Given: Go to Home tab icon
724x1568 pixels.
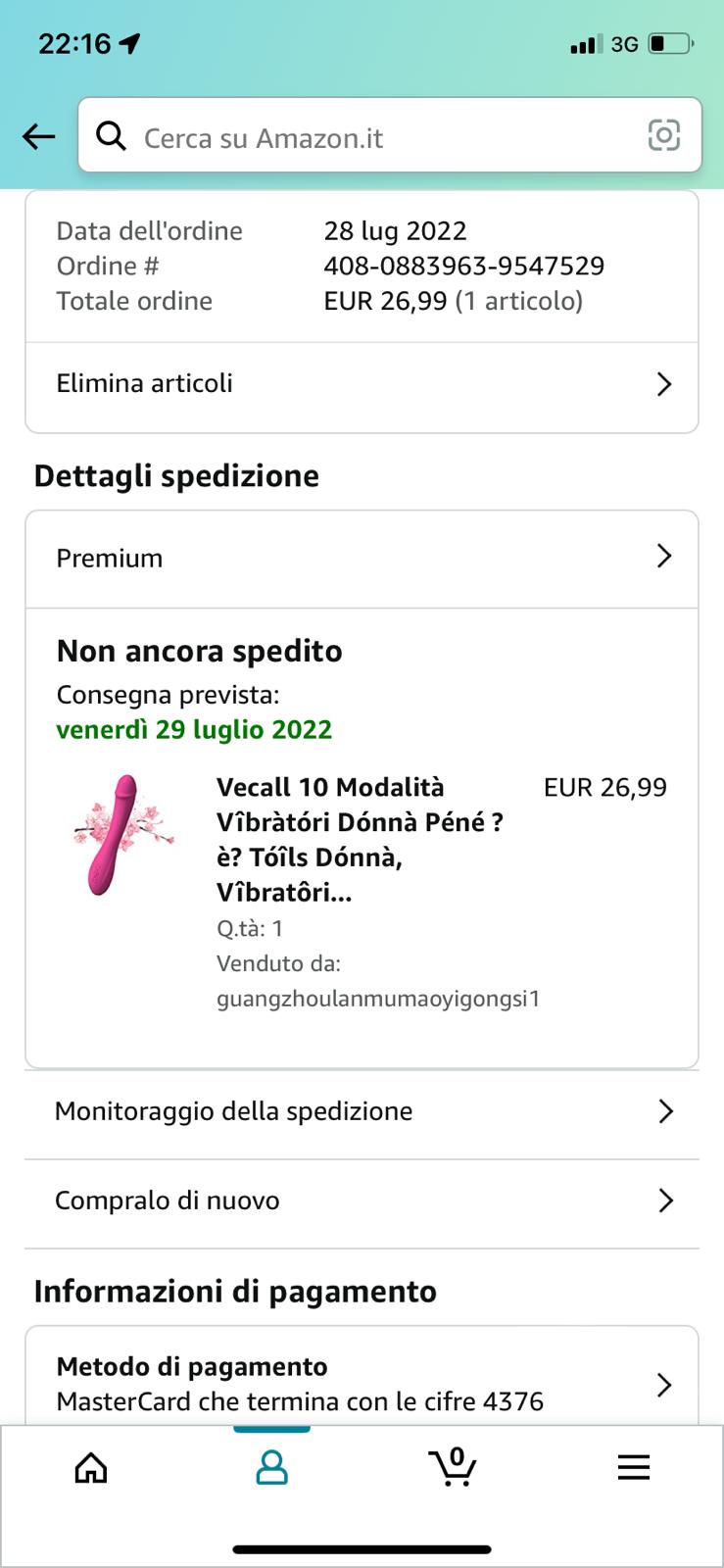Looking at the screenshot, I should 91,1467.
